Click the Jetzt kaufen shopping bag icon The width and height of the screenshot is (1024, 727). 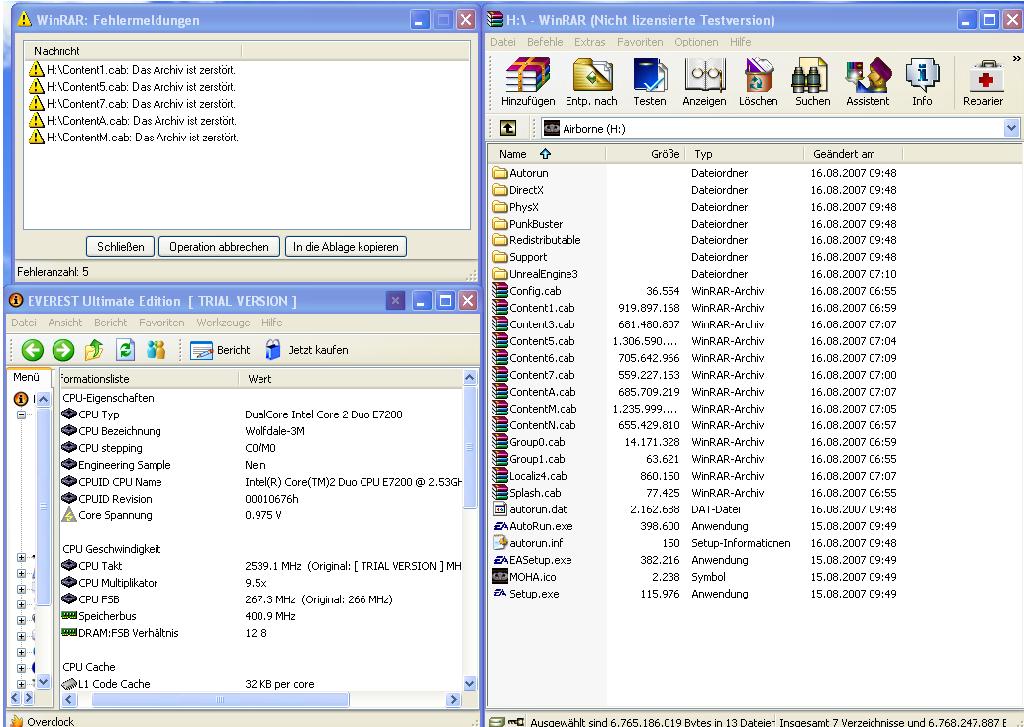point(271,350)
